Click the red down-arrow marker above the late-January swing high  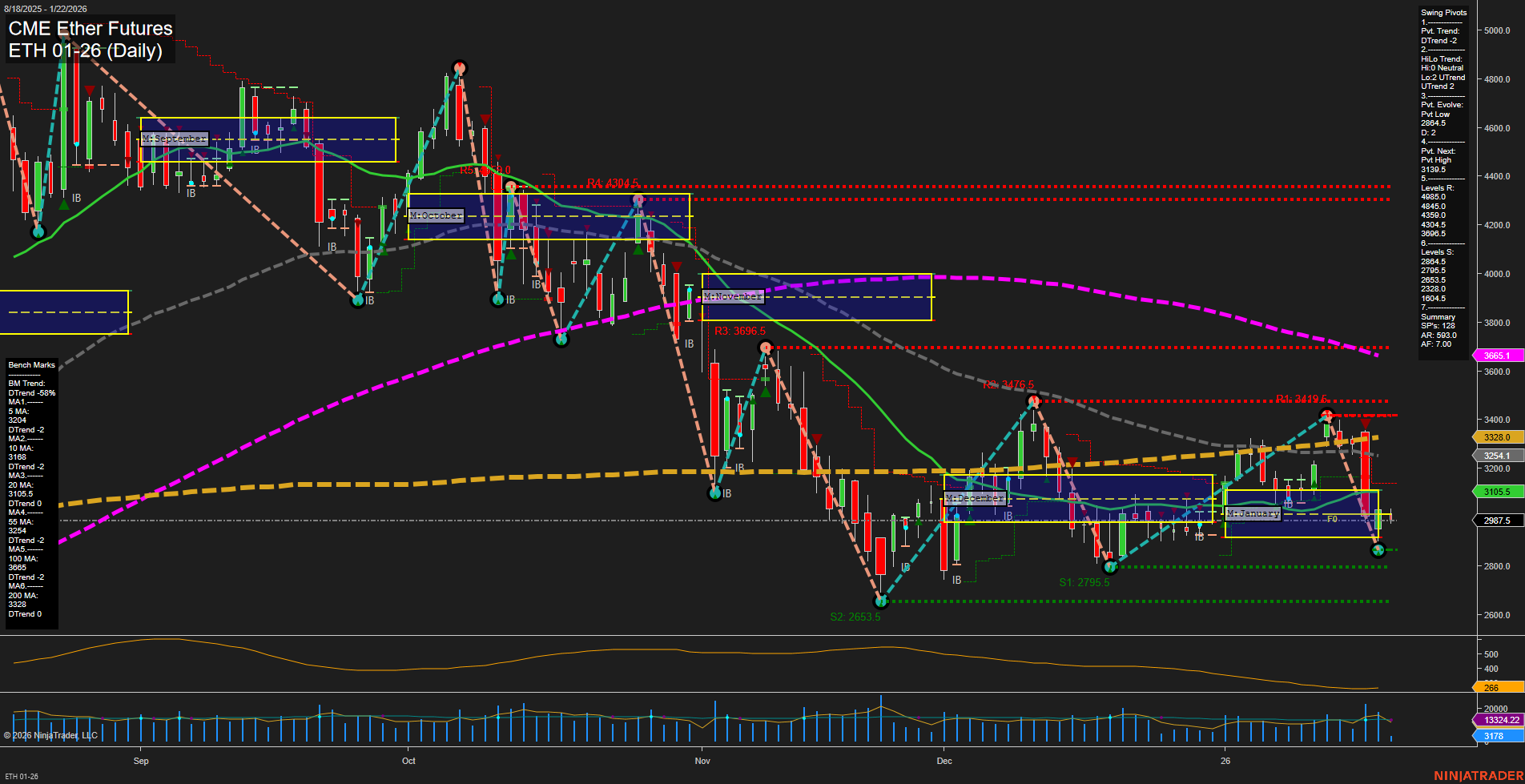click(1365, 422)
